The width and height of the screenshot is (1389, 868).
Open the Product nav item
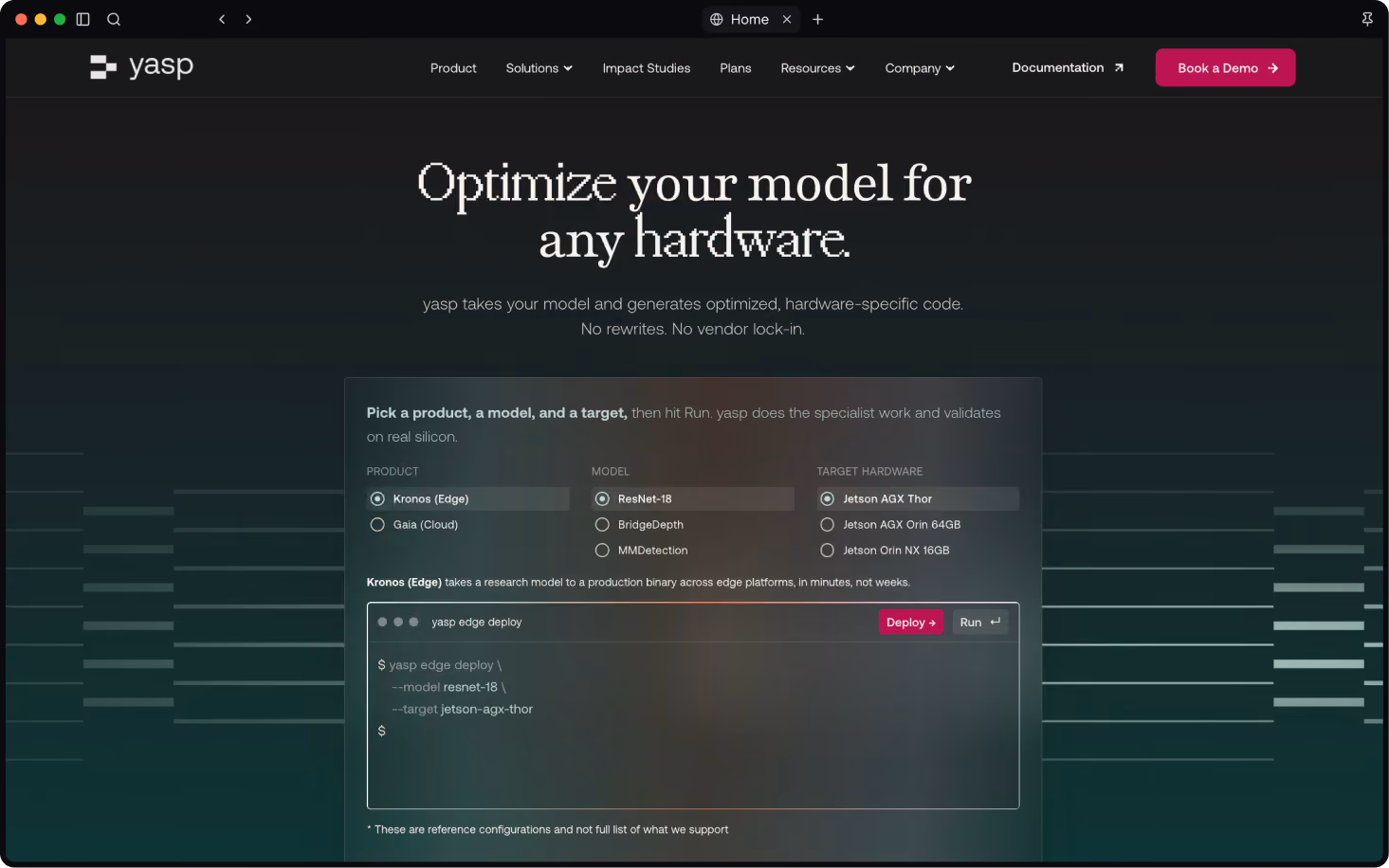[453, 68]
